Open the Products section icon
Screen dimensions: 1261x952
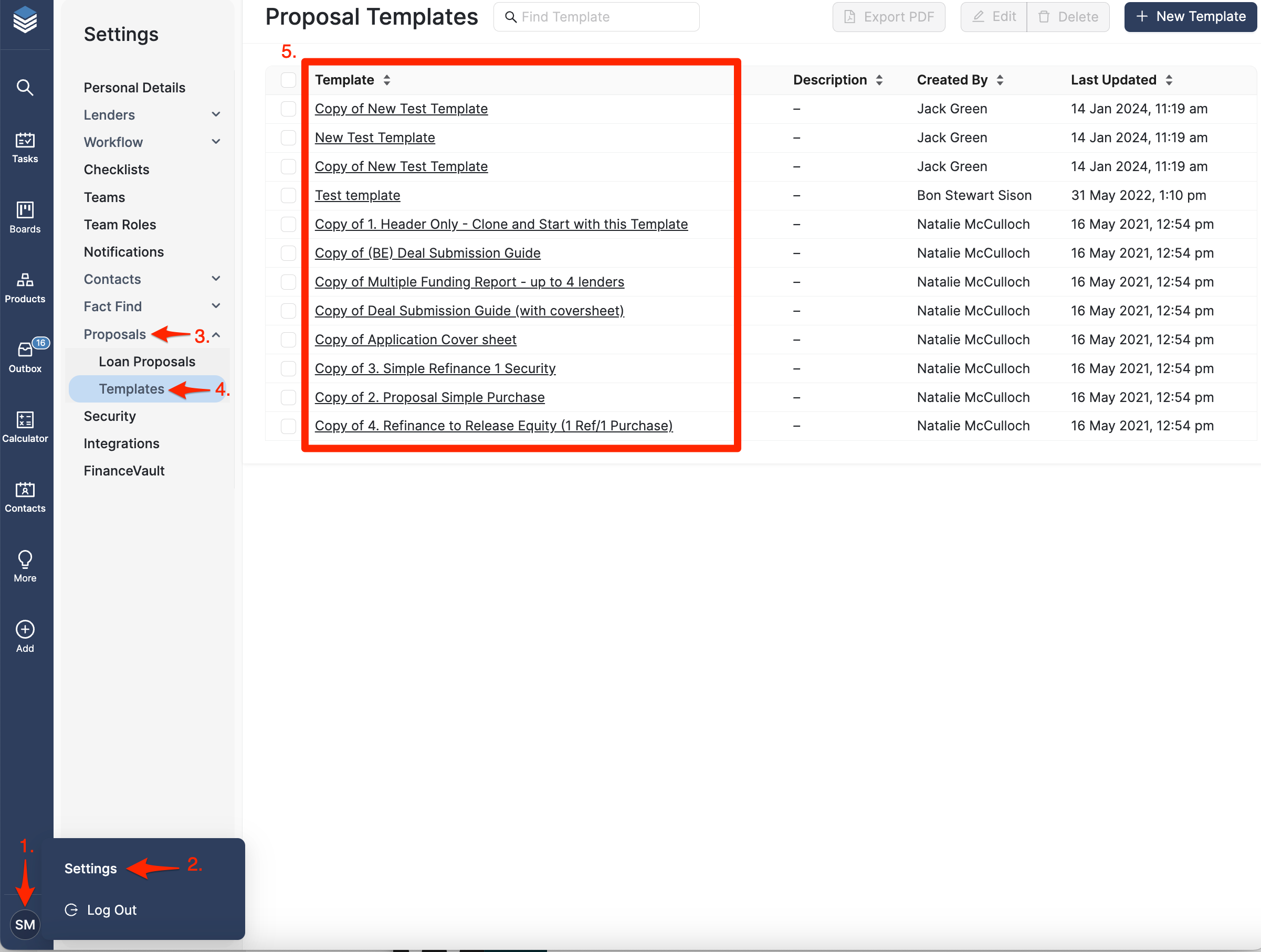click(25, 287)
